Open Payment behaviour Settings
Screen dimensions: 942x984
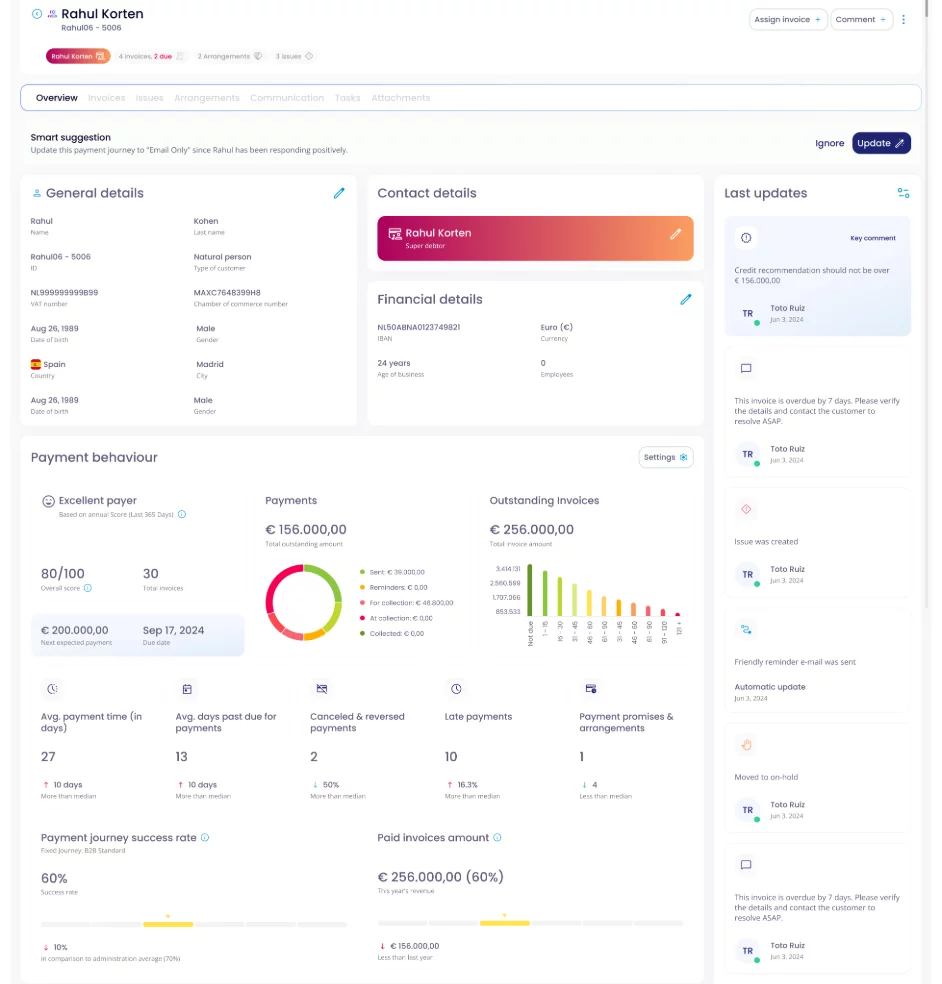pos(666,457)
